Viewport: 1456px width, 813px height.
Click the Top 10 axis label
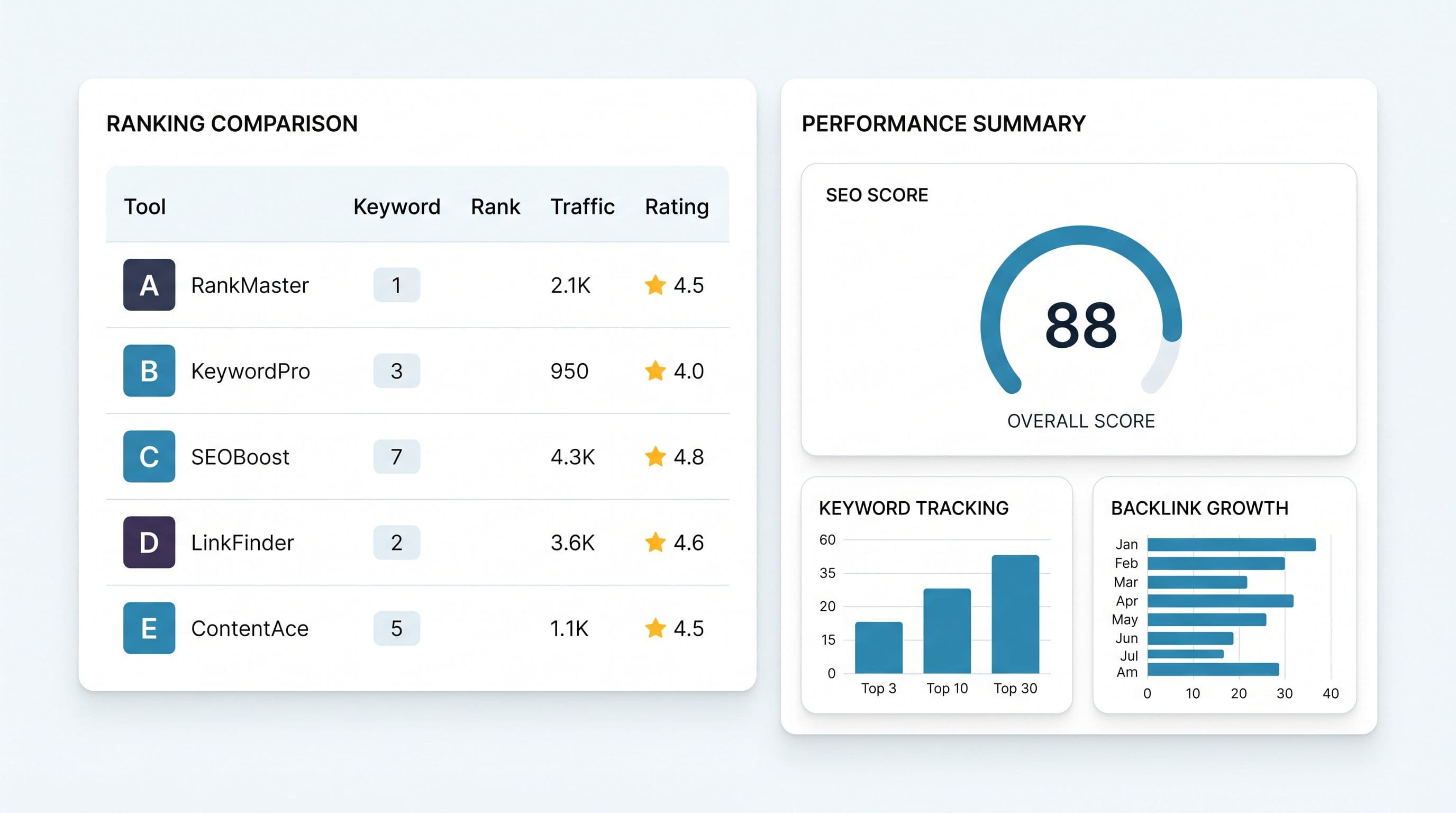pyautogui.click(x=948, y=689)
